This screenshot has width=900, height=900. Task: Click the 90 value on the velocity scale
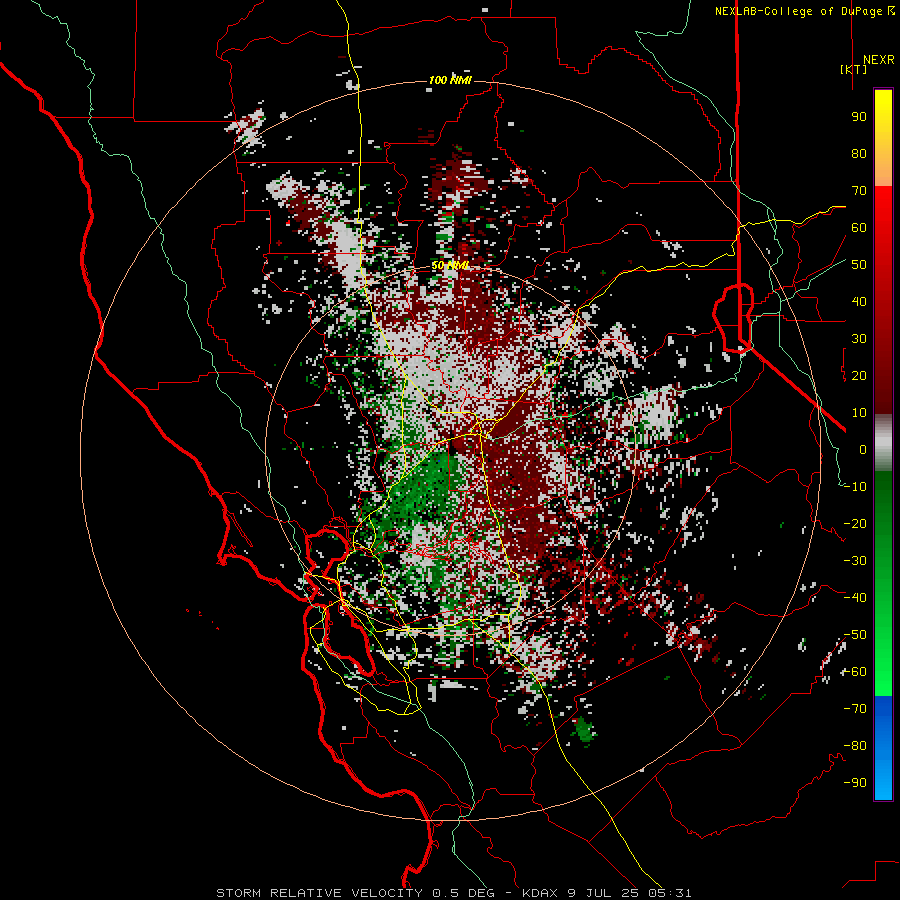[x=859, y=117]
